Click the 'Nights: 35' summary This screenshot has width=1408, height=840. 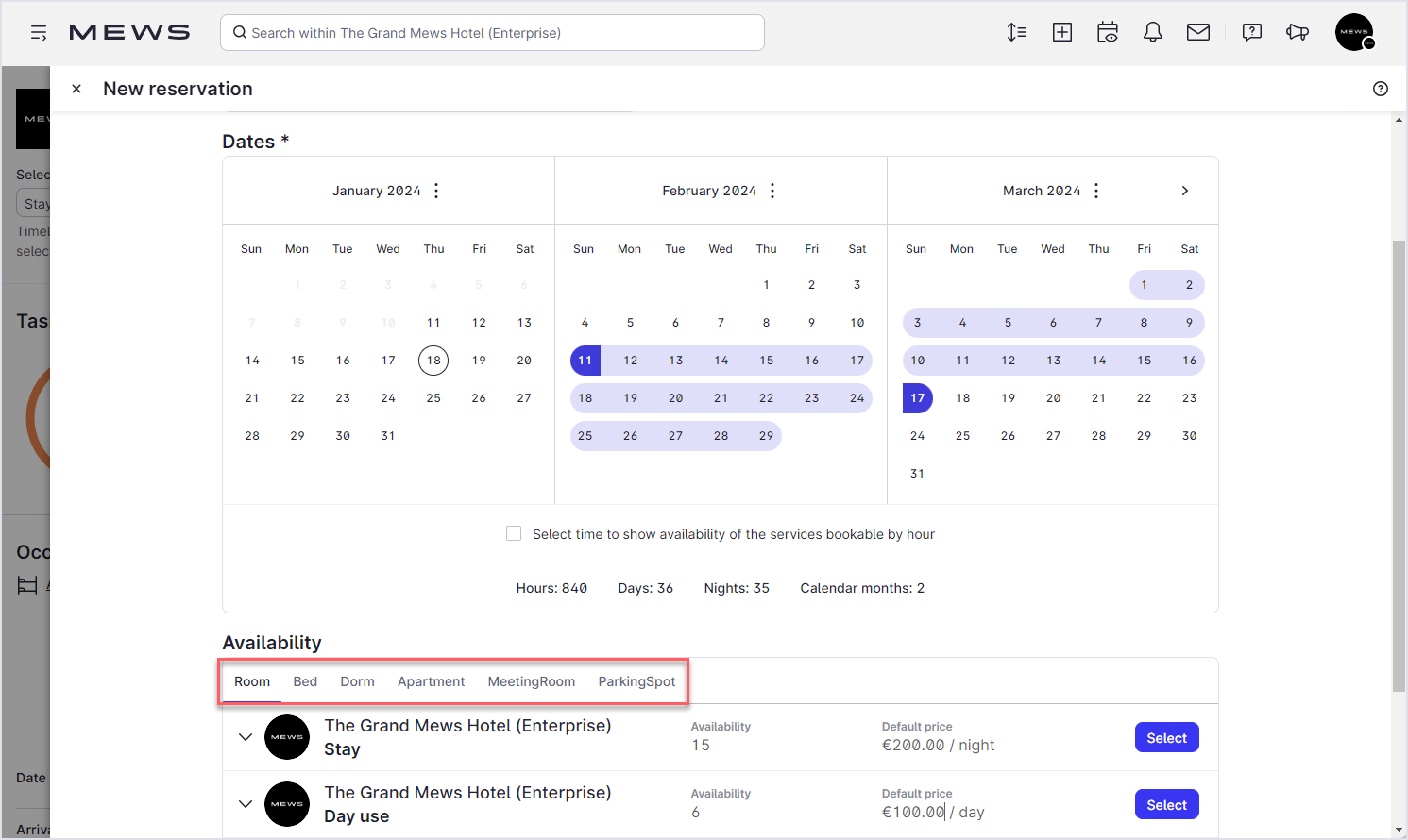737,588
